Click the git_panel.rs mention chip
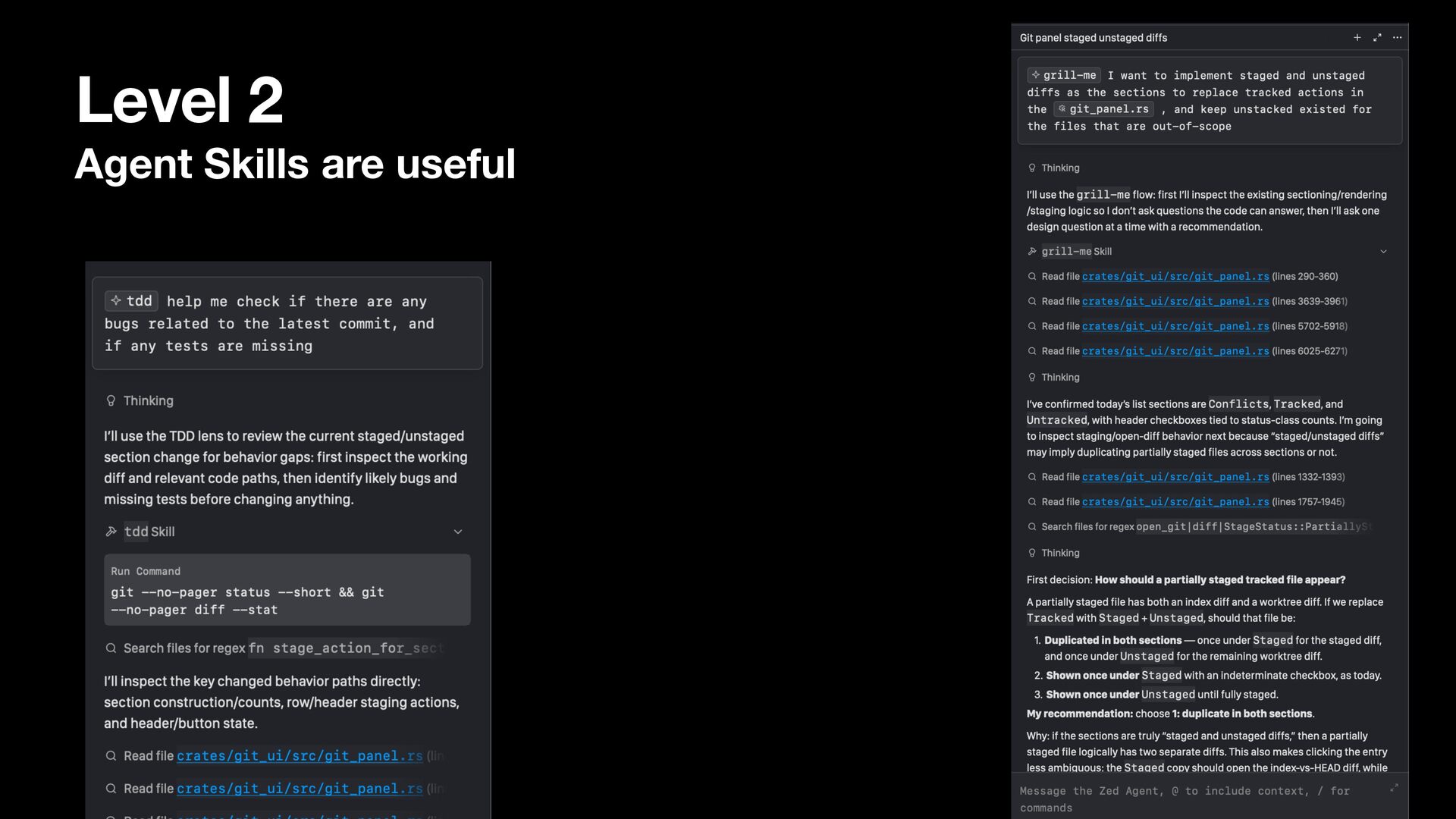The width and height of the screenshot is (1456, 819). (1104, 109)
